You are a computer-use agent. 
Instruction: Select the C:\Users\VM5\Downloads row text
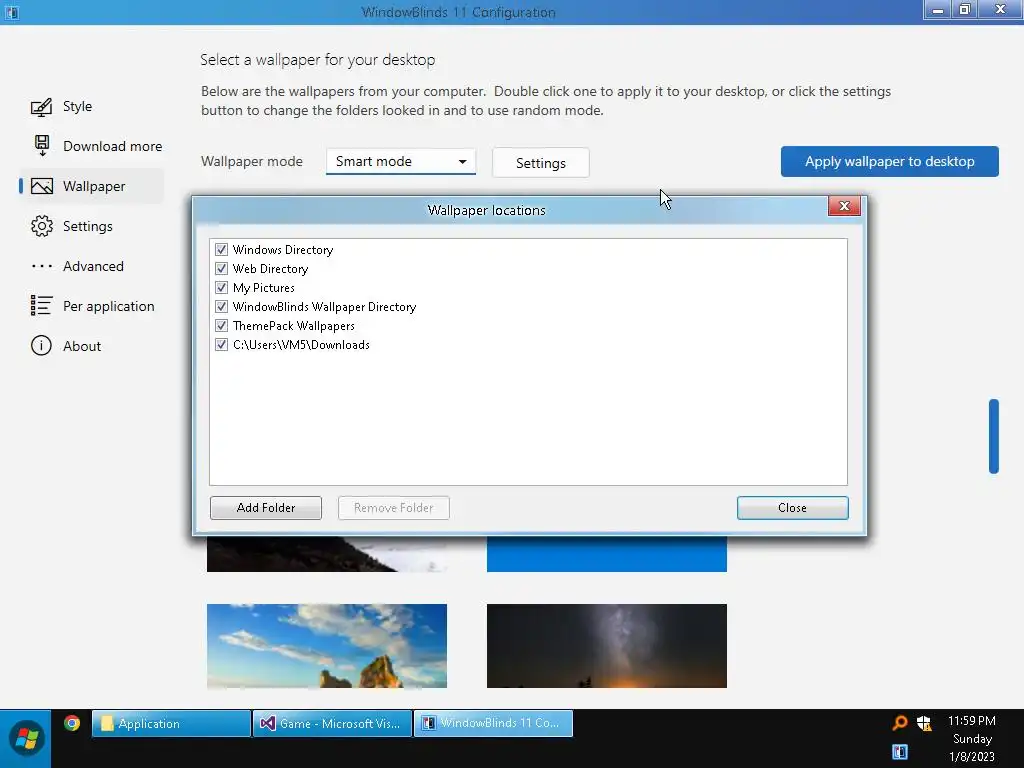[301, 344]
